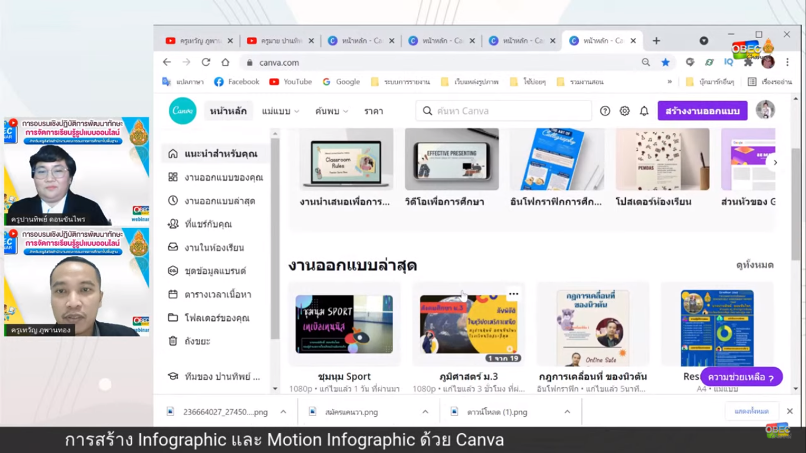806x453 pixels.
Task: Click the canva.com address bar
Action: click(442, 62)
